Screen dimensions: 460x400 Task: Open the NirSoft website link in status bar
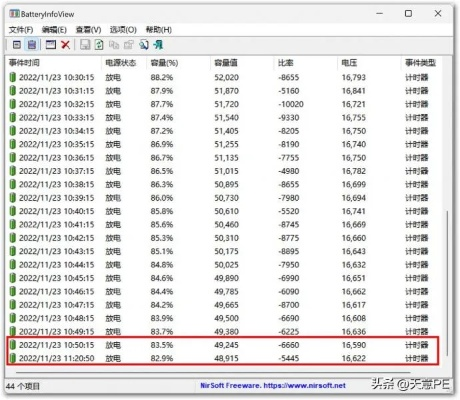click(273, 386)
